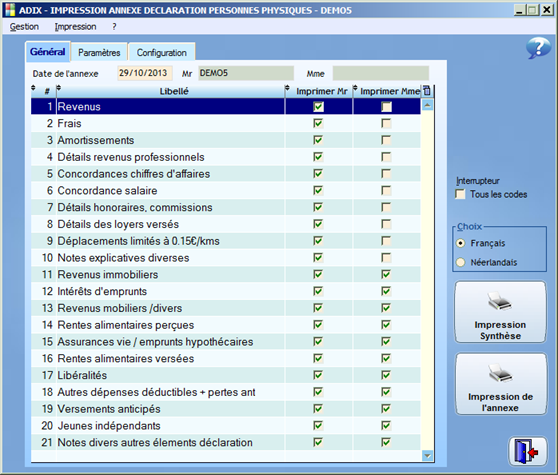Viewport: 558px width, 475px height.
Task: Select the Français radio option
Action: pos(461,243)
